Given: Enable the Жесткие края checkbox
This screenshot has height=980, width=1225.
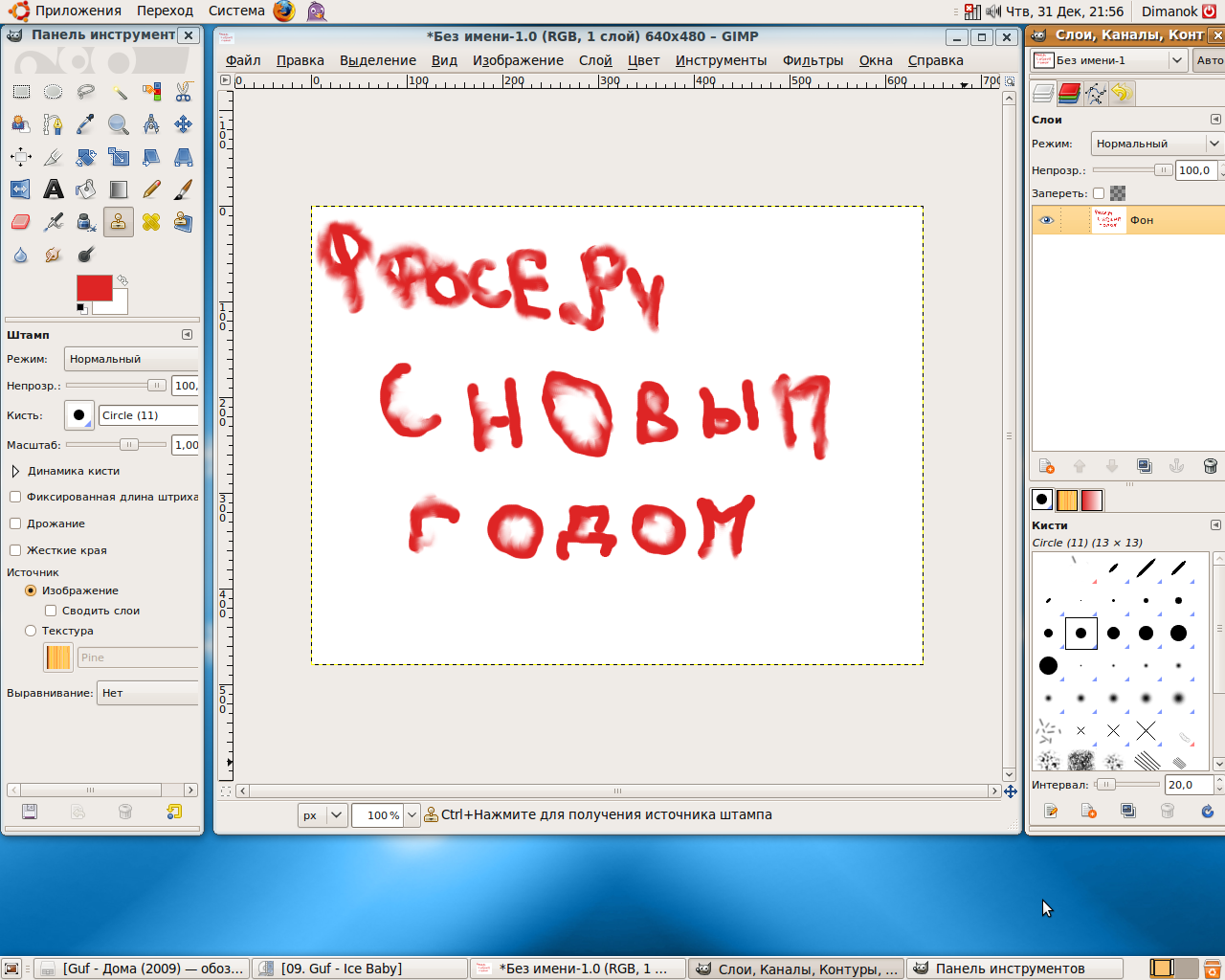Looking at the screenshot, I should [15, 550].
